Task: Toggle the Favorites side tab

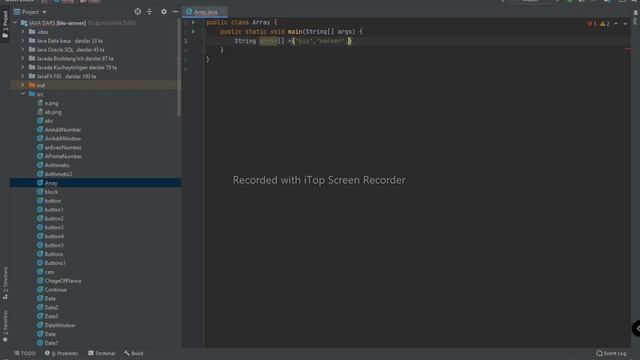Action: coord(5,326)
